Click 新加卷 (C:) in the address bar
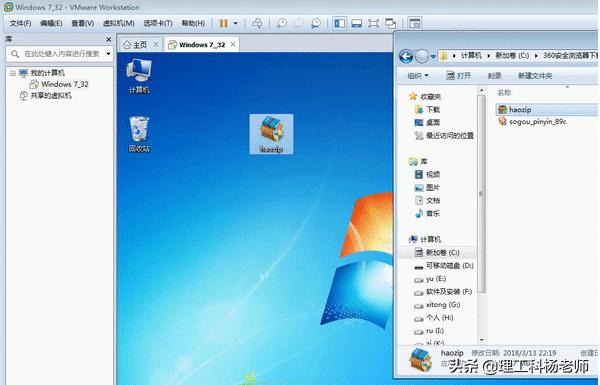This screenshot has width=600, height=385. 512,56
